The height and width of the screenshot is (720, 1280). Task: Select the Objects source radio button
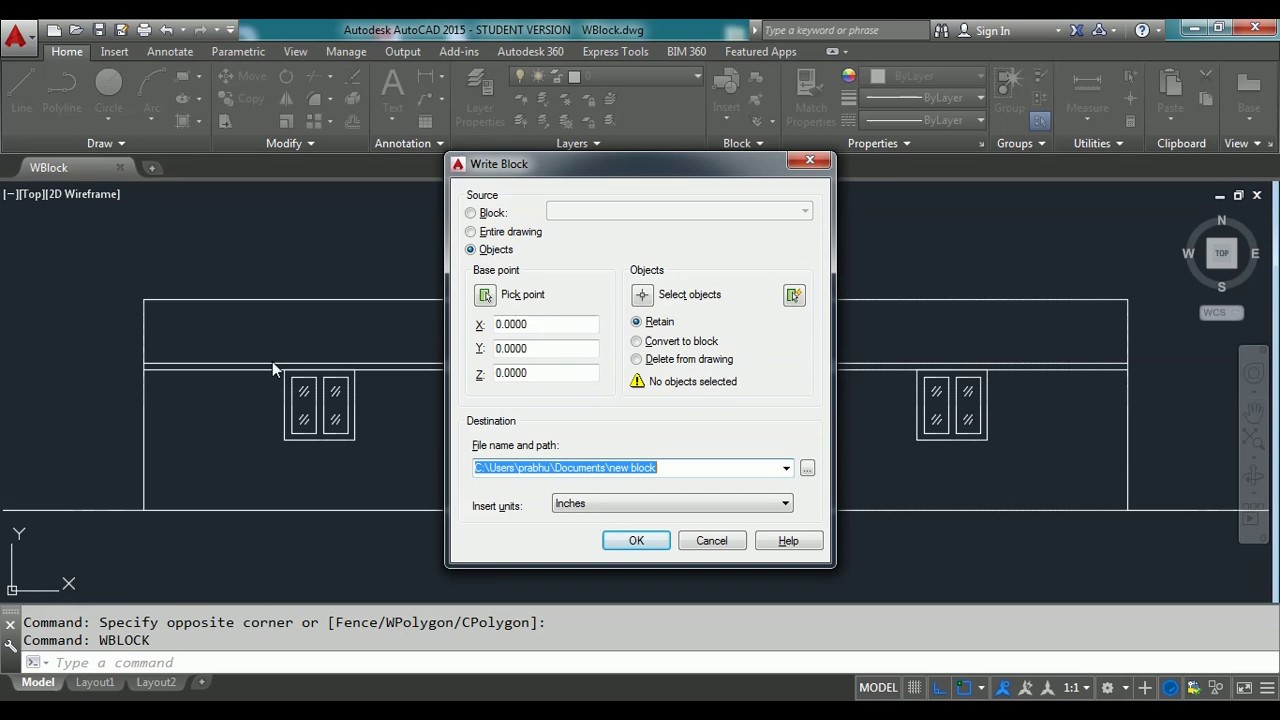tap(471, 249)
